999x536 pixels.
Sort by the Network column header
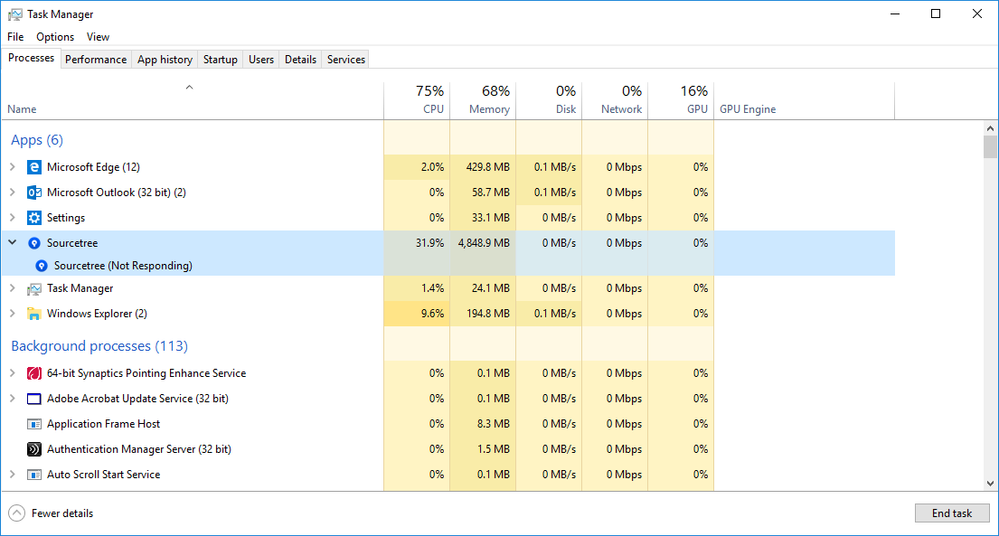[x=615, y=100]
